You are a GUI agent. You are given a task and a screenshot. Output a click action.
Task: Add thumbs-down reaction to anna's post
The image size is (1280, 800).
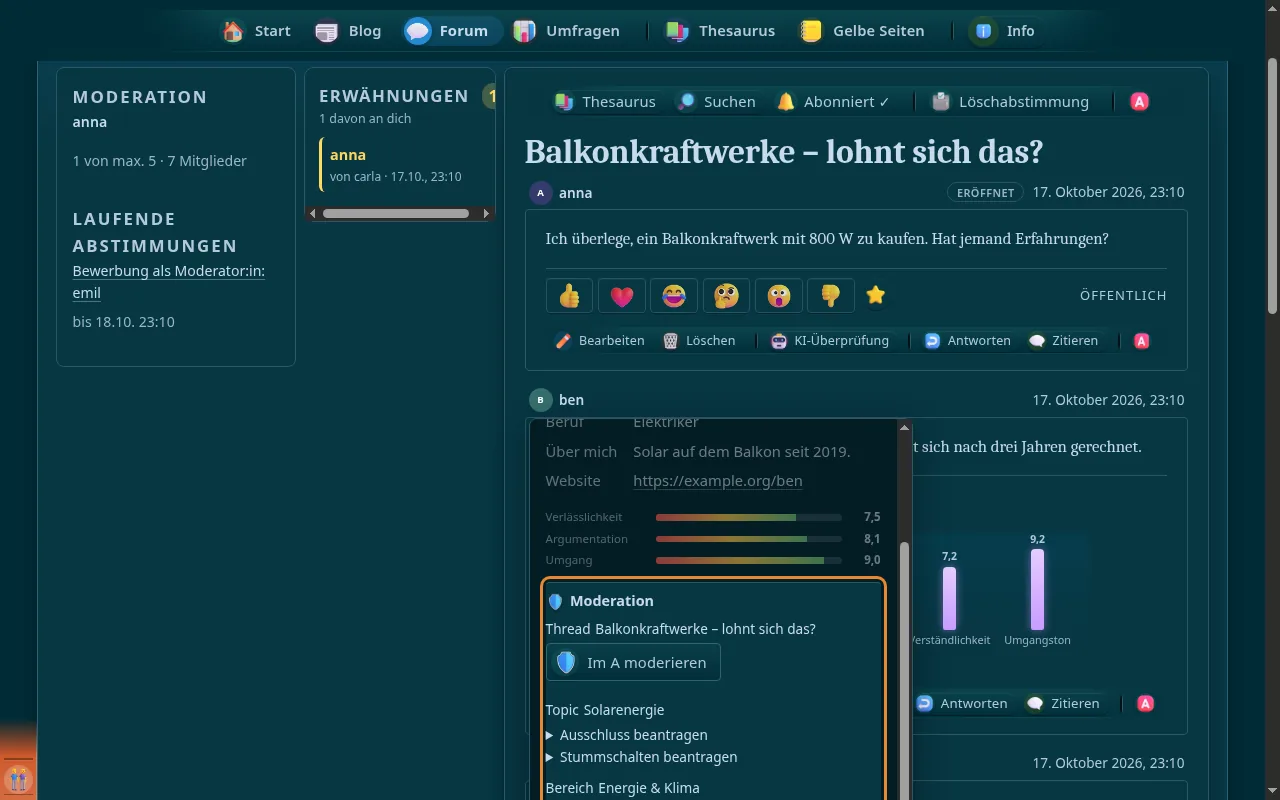831,296
